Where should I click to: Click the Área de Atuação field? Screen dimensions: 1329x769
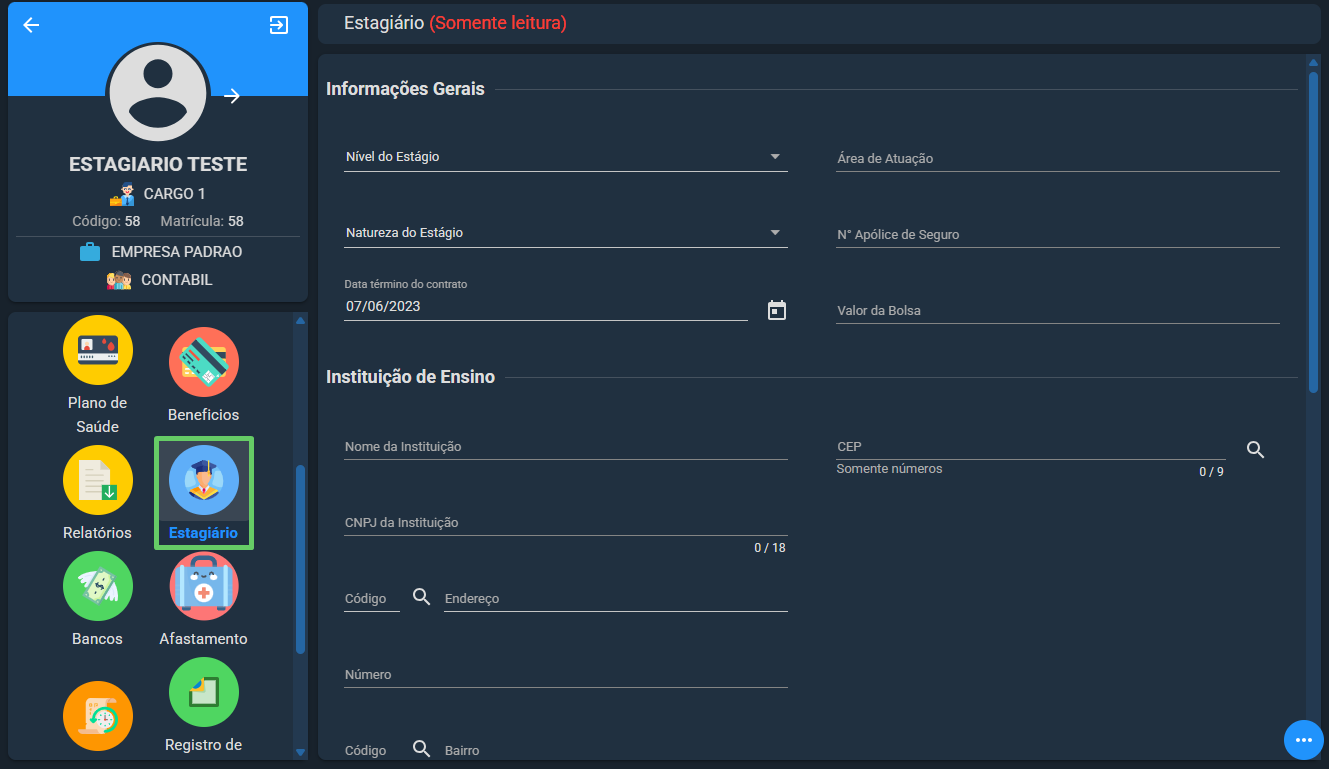1058,158
